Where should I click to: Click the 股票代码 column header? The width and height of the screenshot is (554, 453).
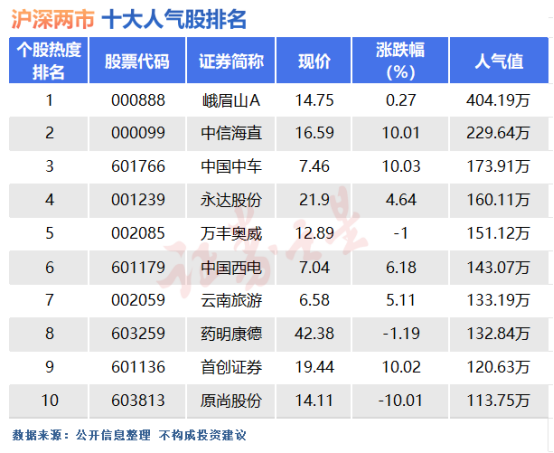point(137,60)
